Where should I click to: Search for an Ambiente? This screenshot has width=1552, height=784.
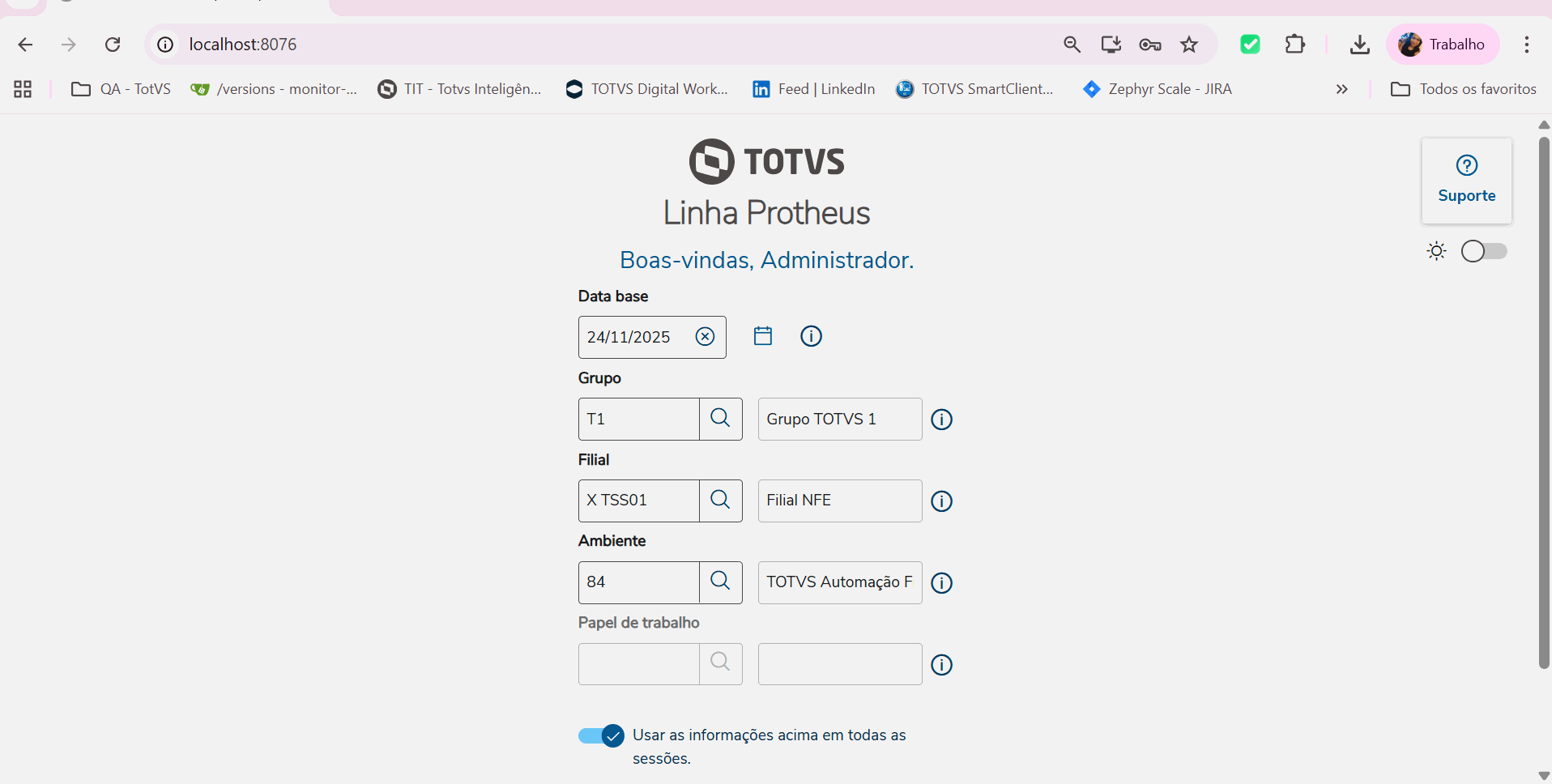(720, 582)
